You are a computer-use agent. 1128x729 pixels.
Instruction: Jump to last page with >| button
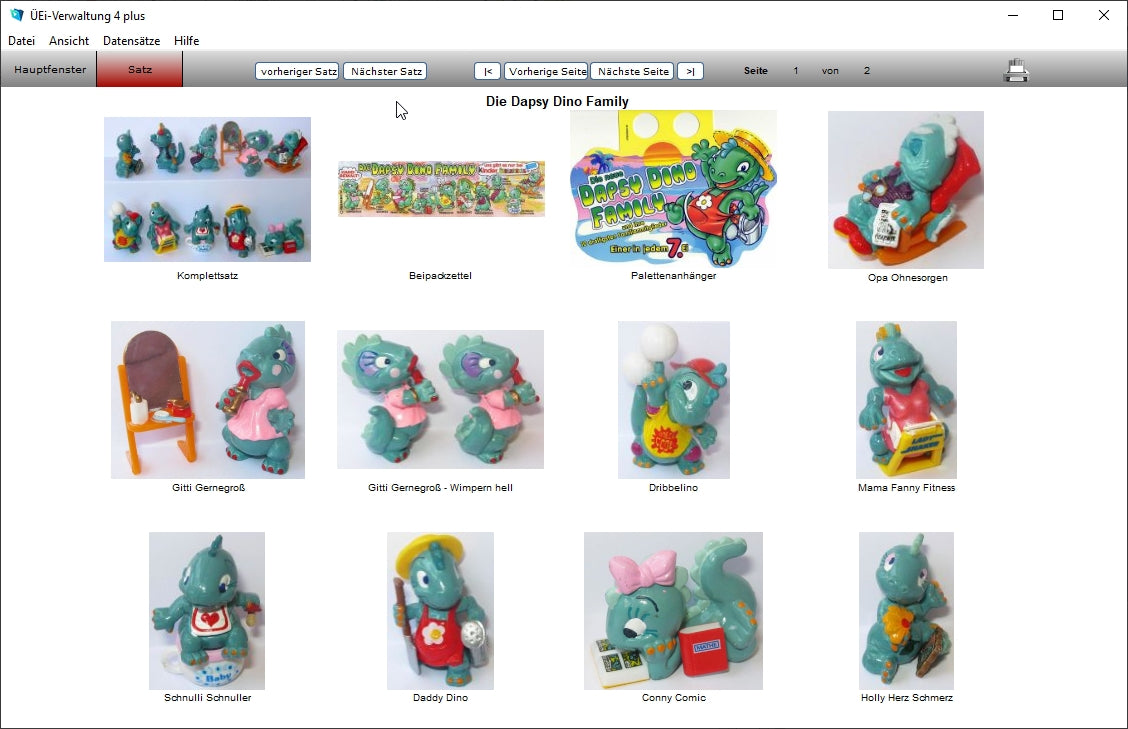690,71
